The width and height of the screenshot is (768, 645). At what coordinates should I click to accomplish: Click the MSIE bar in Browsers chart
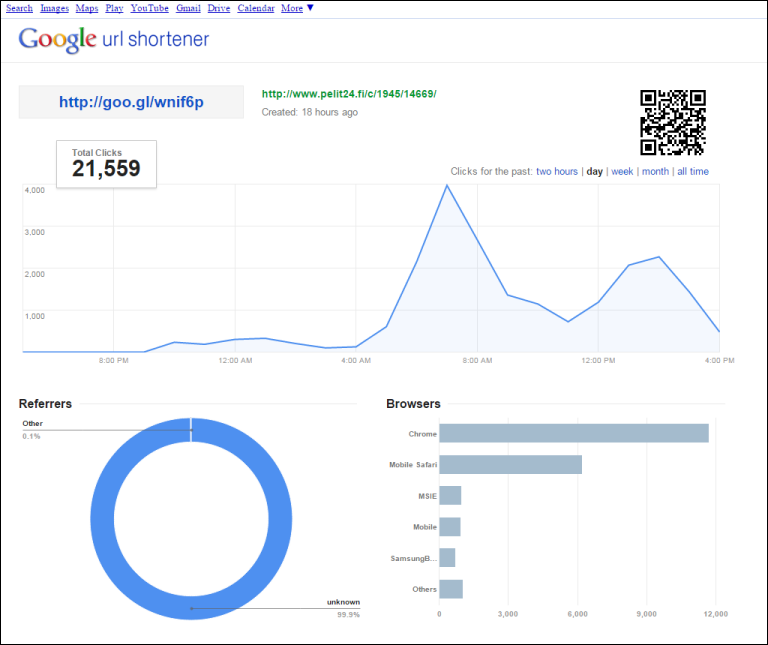[x=450, y=496]
